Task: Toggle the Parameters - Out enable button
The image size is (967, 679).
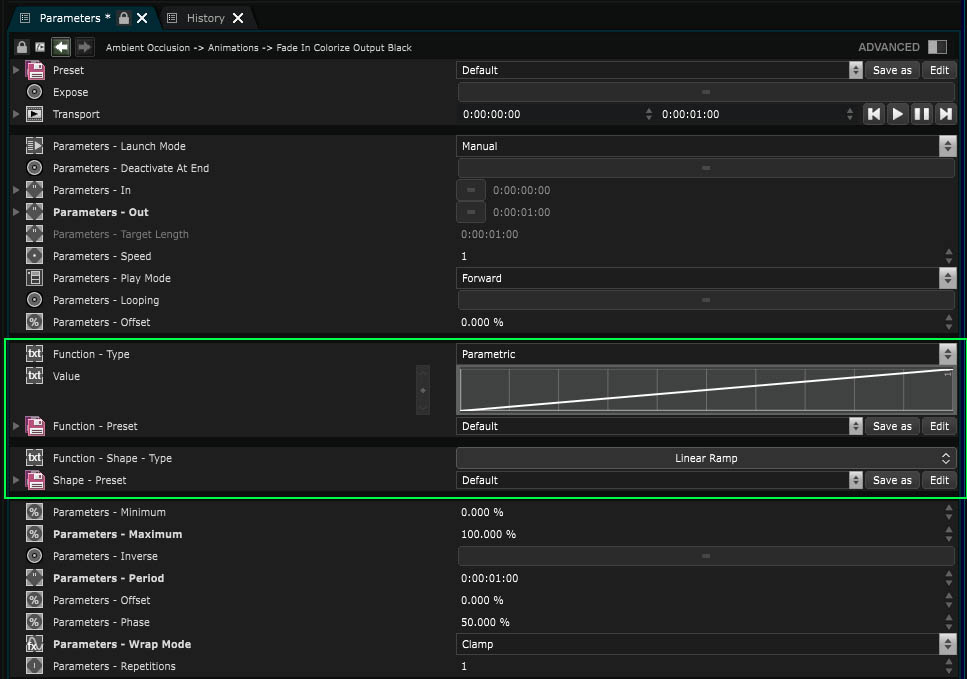Action: [471, 212]
